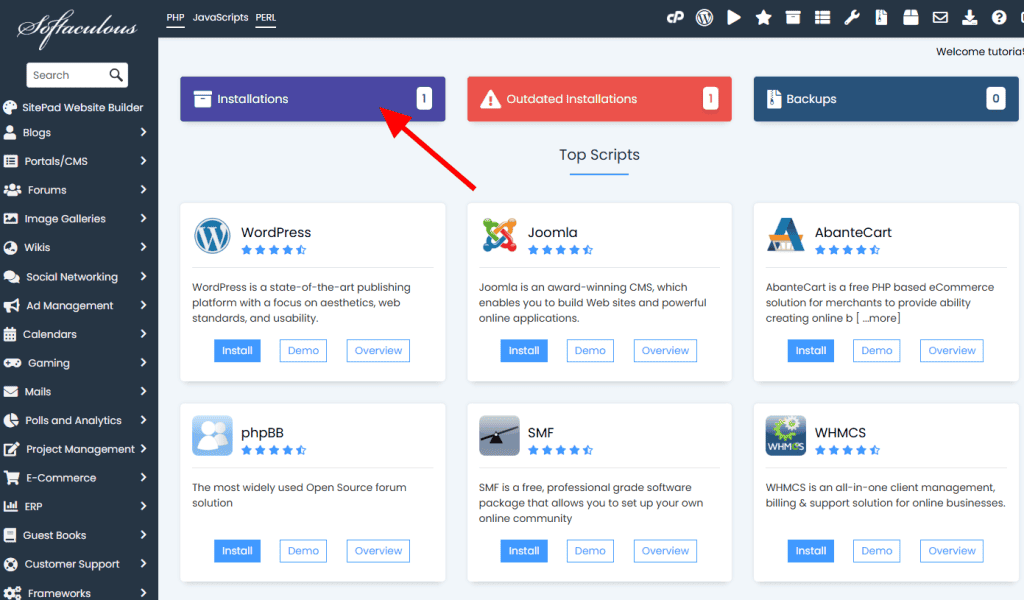Screen dimensions: 1024x600
Task: Open the Joomla Demo
Action: (x=590, y=351)
